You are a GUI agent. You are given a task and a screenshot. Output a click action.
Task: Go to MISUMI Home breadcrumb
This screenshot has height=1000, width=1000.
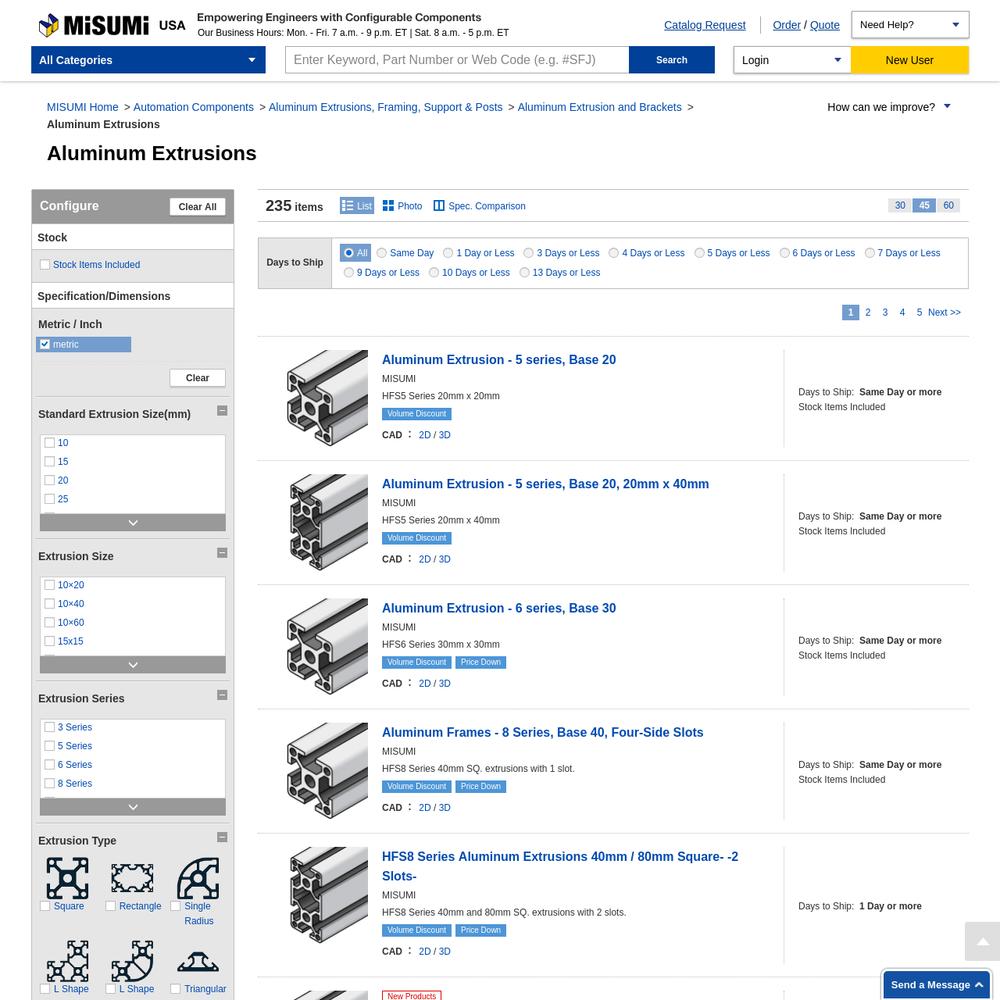click(x=82, y=107)
